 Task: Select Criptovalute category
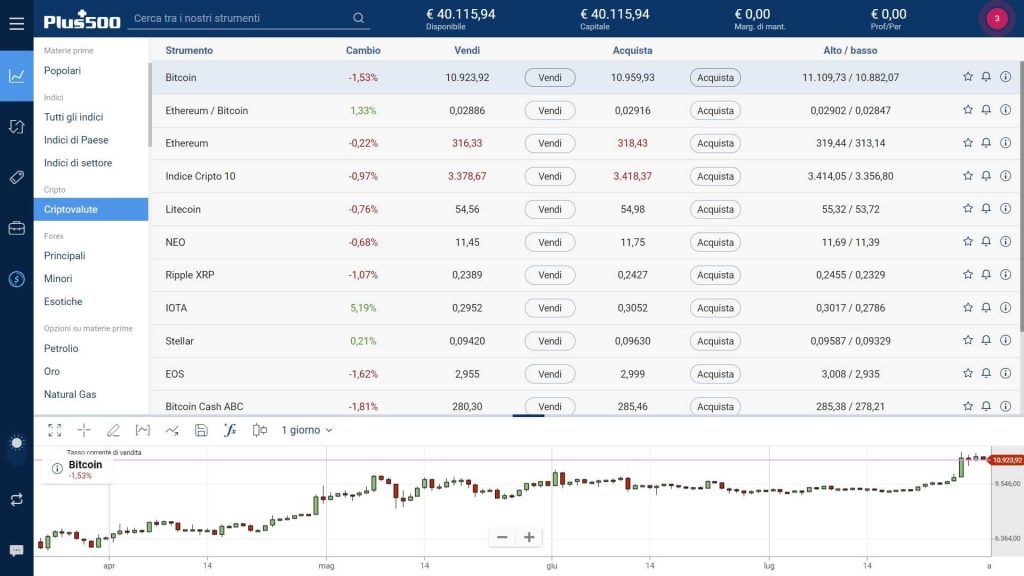tap(91, 209)
